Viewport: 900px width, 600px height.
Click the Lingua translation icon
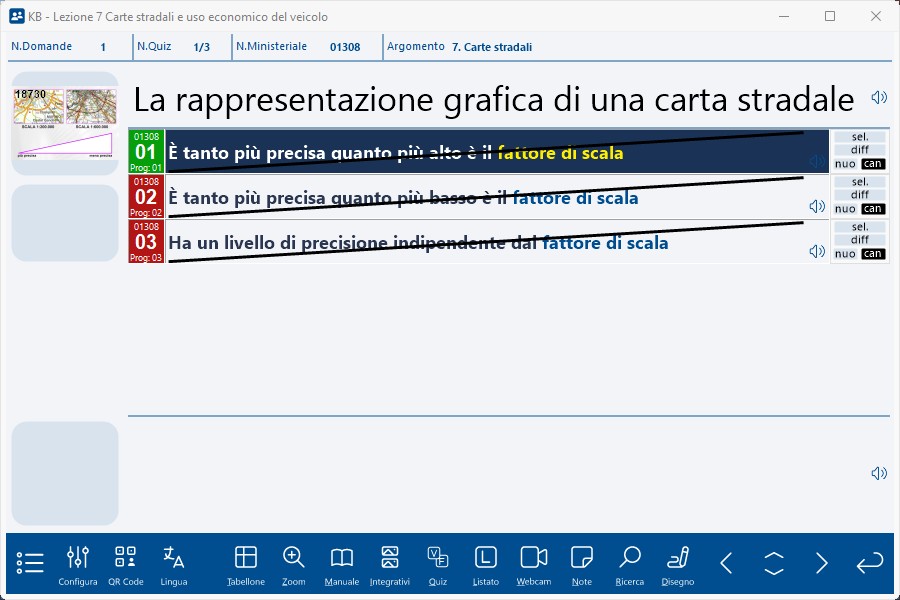(x=174, y=563)
